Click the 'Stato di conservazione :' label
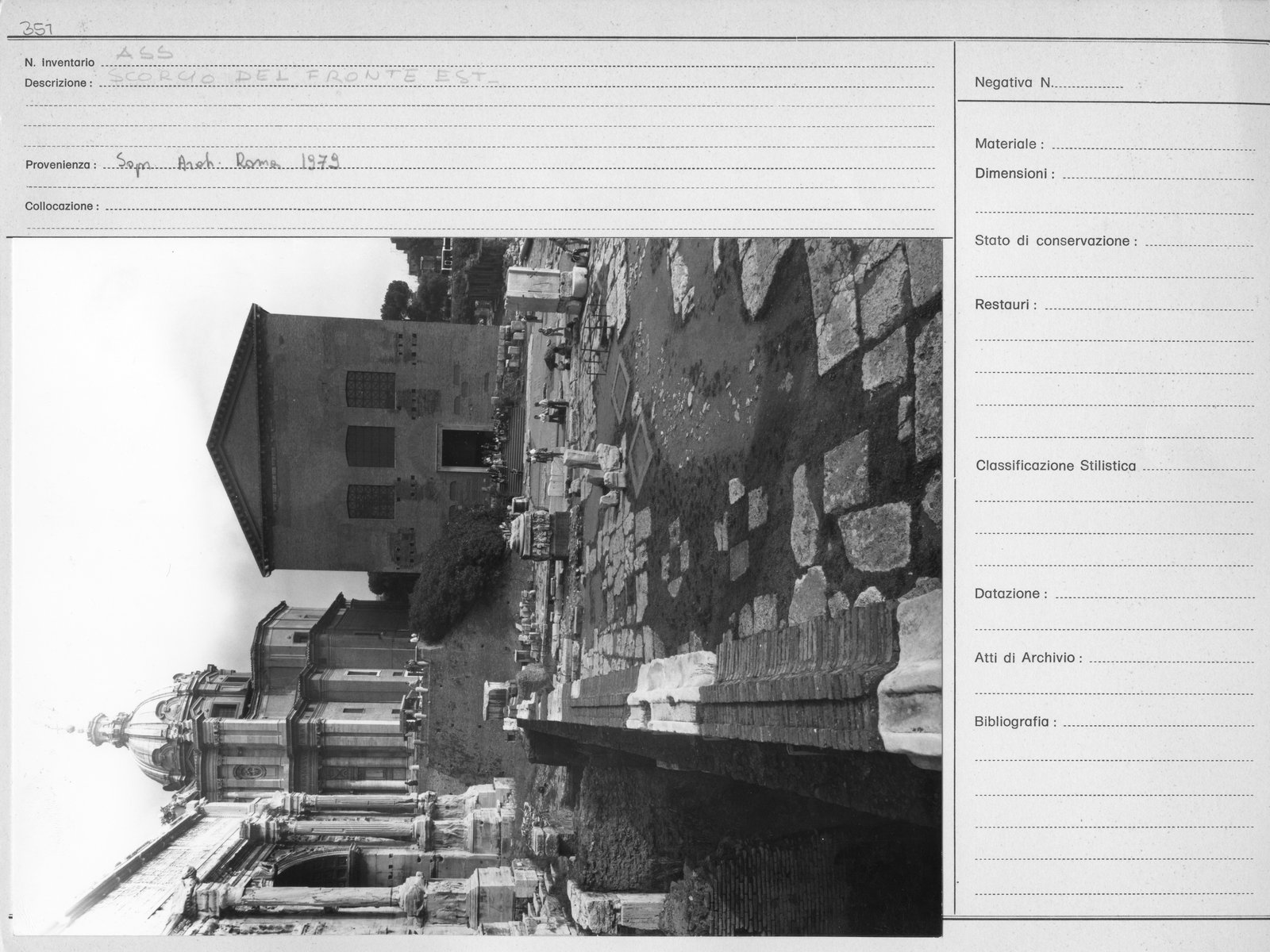The height and width of the screenshot is (952, 1270). click(x=1056, y=240)
